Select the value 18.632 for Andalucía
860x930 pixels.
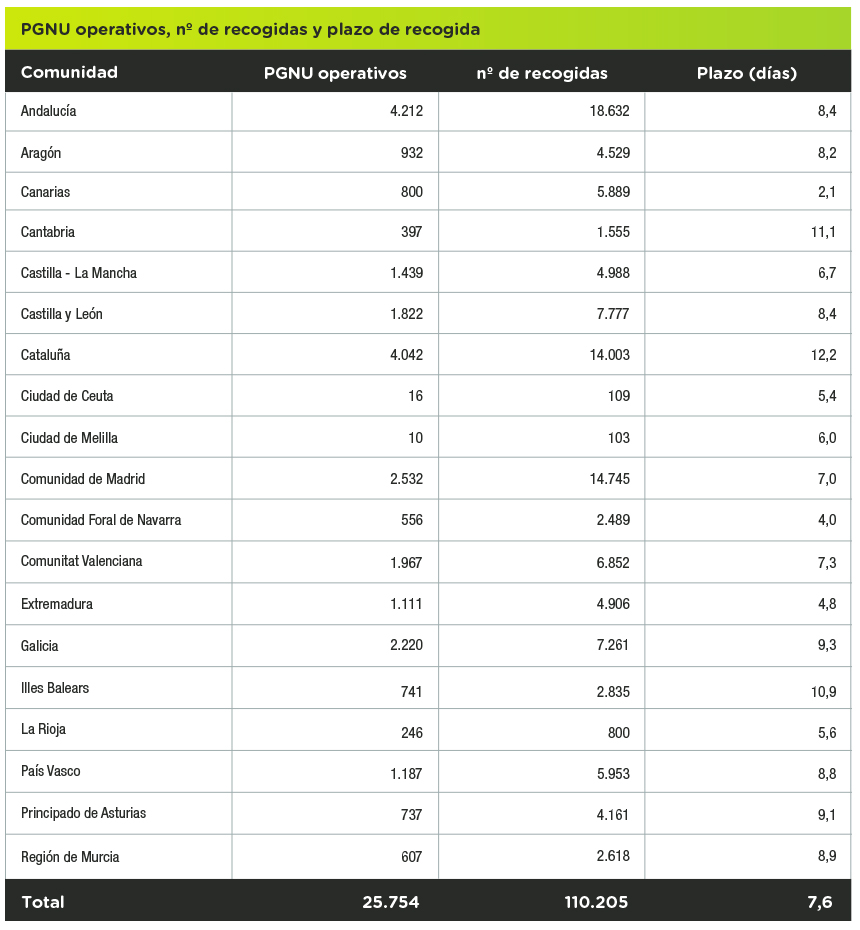(x=609, y=111)
